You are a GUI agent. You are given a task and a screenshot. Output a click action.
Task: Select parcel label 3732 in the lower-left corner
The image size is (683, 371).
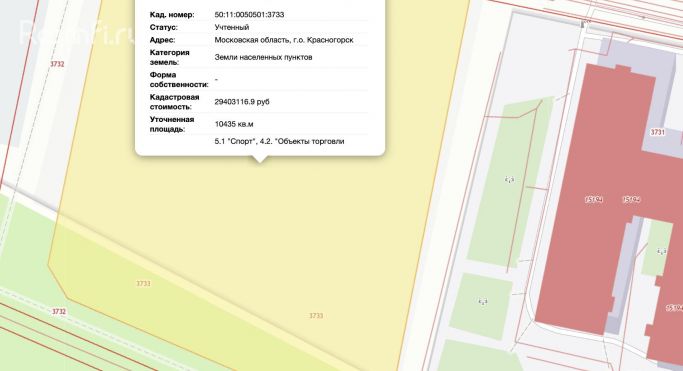[x=59, y=311]
